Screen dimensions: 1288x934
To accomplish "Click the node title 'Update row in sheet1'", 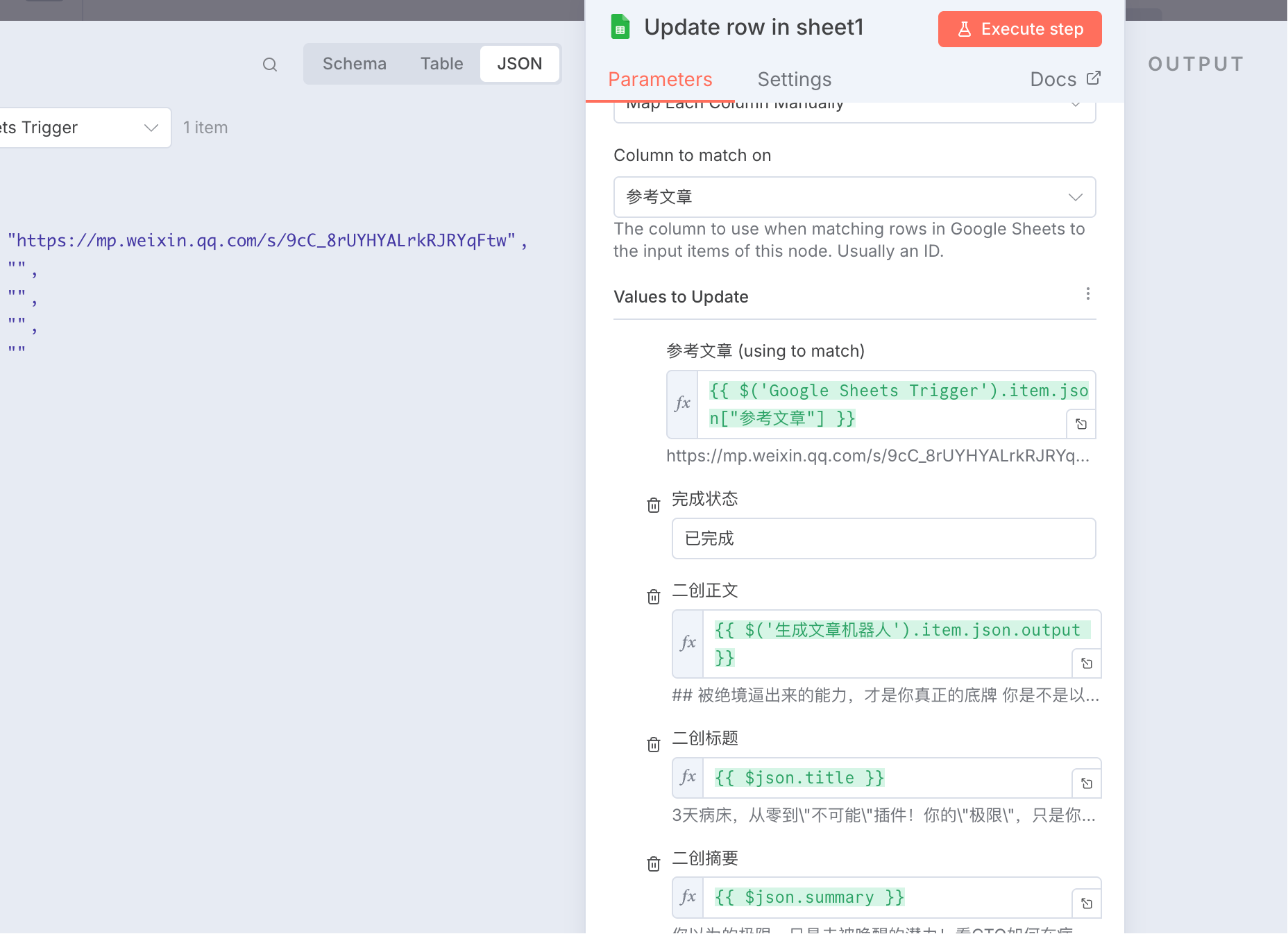I will (754, 27).
